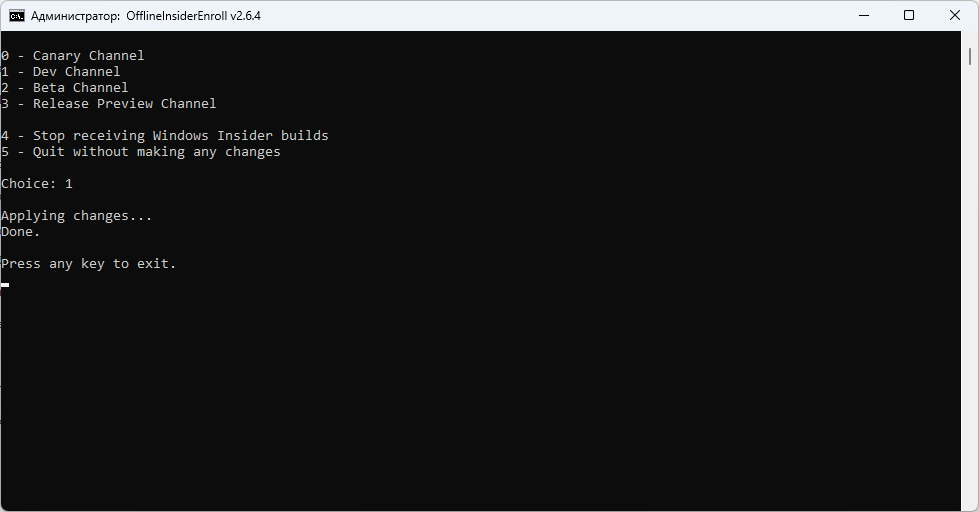This screenshot has height=512, width=979.
Task: Close the OfflineInsiderEnroll console window
Action: [x=955, y=16]
